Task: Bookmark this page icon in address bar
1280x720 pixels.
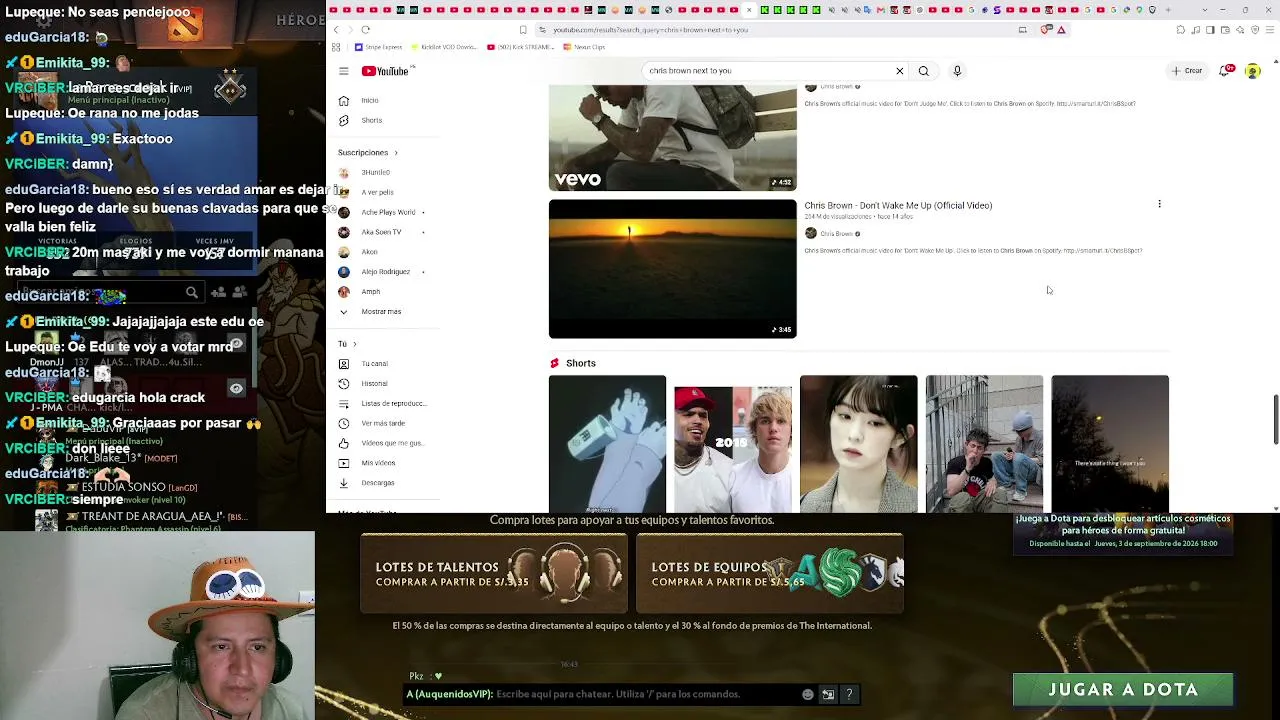Action: tap(523, 30)
